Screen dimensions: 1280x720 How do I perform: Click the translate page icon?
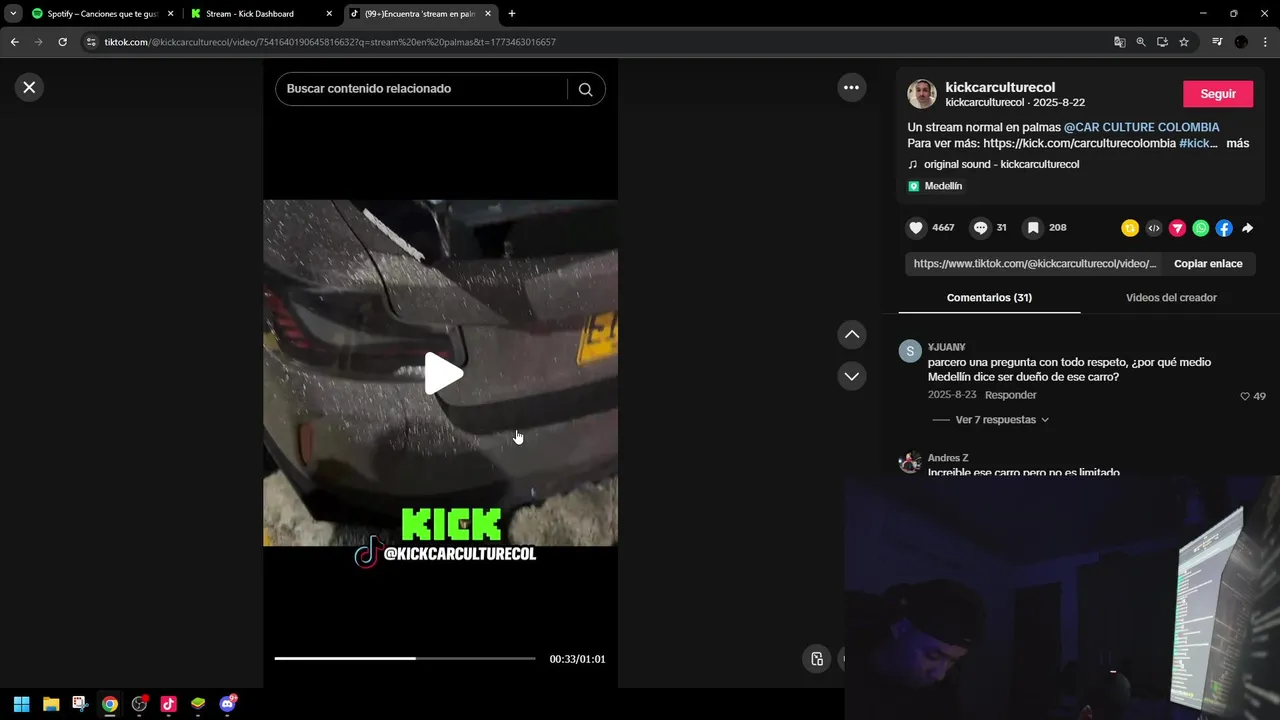(1120, 42)
